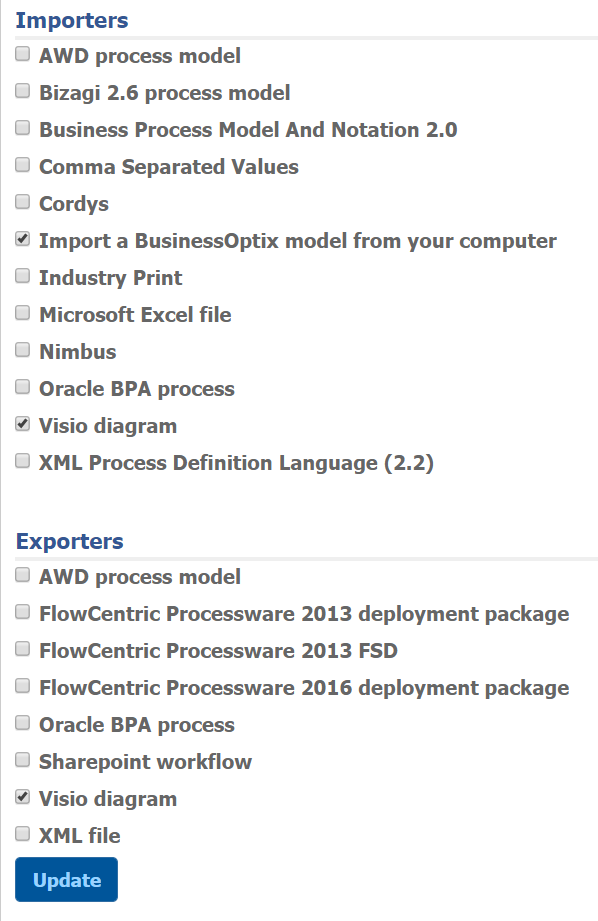
Task: Tick the Nimbus importer checkbox
Action: 22,350
